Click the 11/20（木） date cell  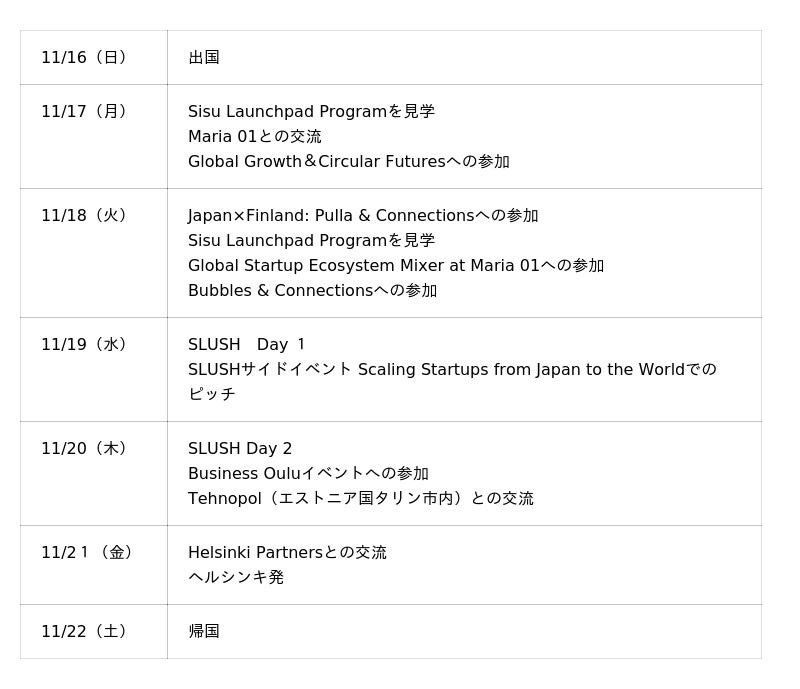point(85,449)
